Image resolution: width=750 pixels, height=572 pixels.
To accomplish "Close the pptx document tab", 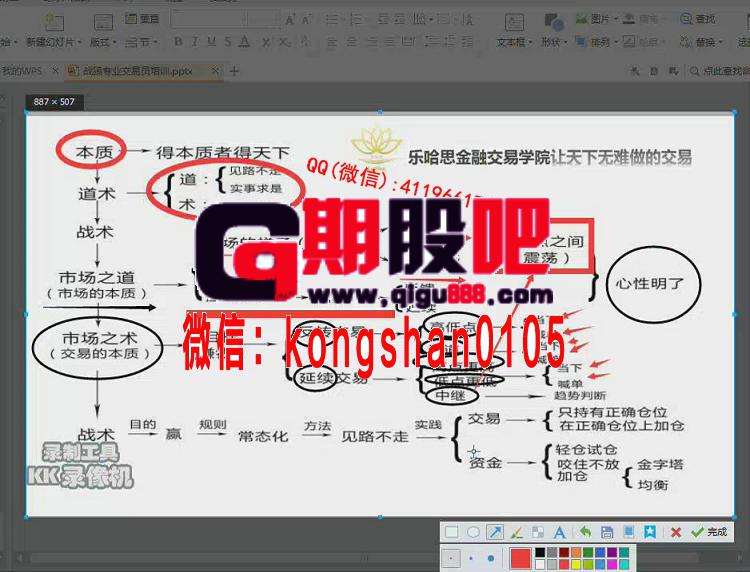I will [x=215, y=71].
